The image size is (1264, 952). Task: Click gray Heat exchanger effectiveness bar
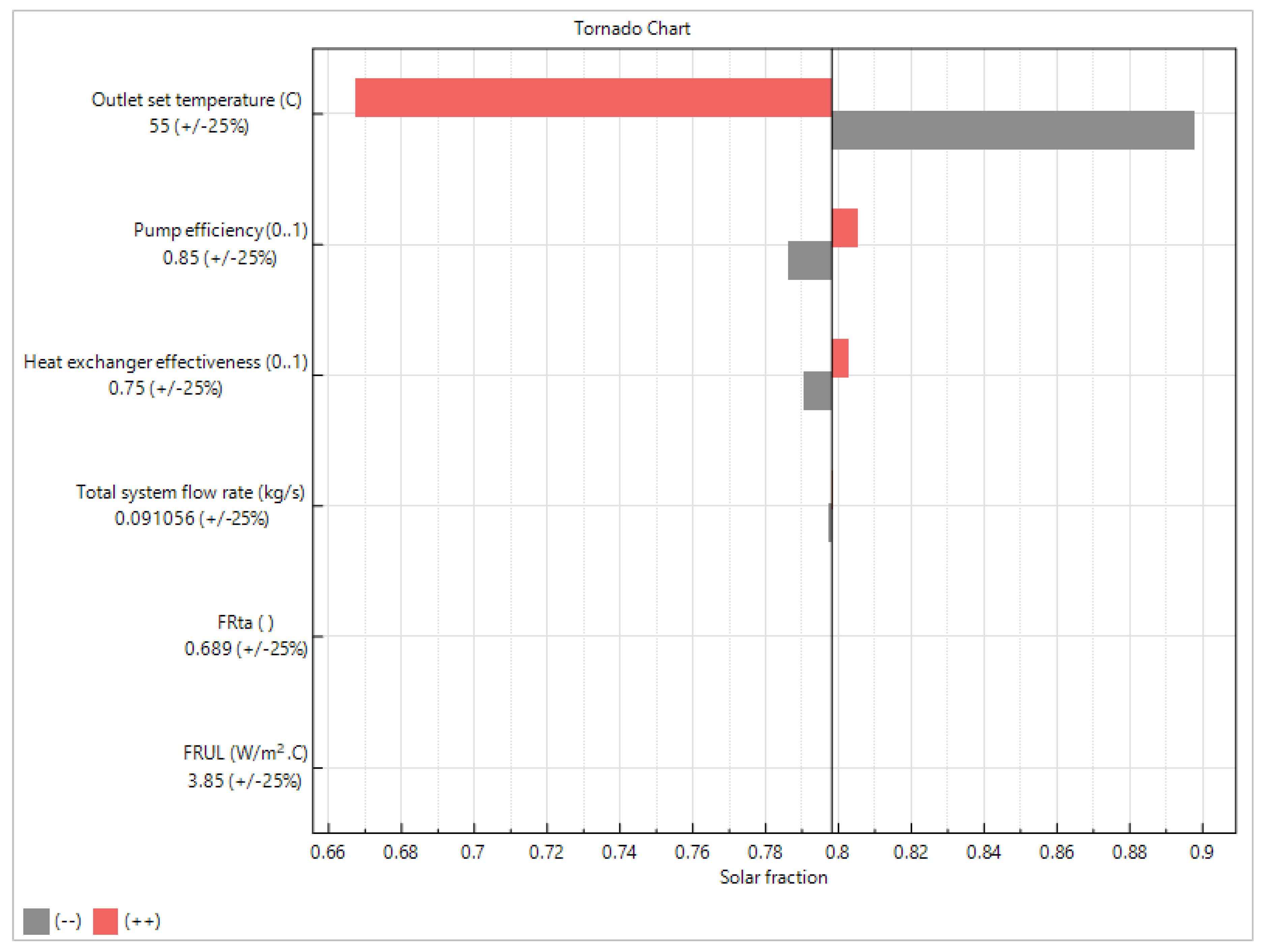coord(818,391)
